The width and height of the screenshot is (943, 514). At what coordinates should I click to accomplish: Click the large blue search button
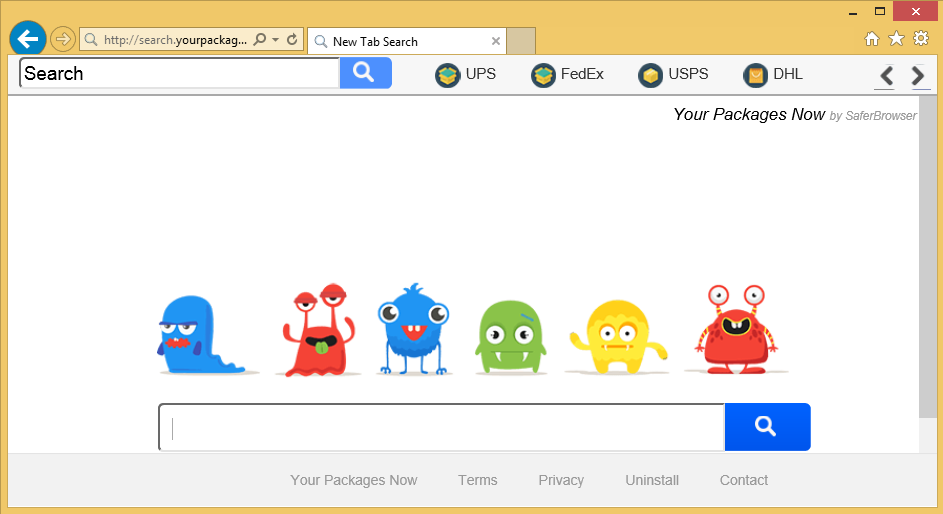click(767, 427)
